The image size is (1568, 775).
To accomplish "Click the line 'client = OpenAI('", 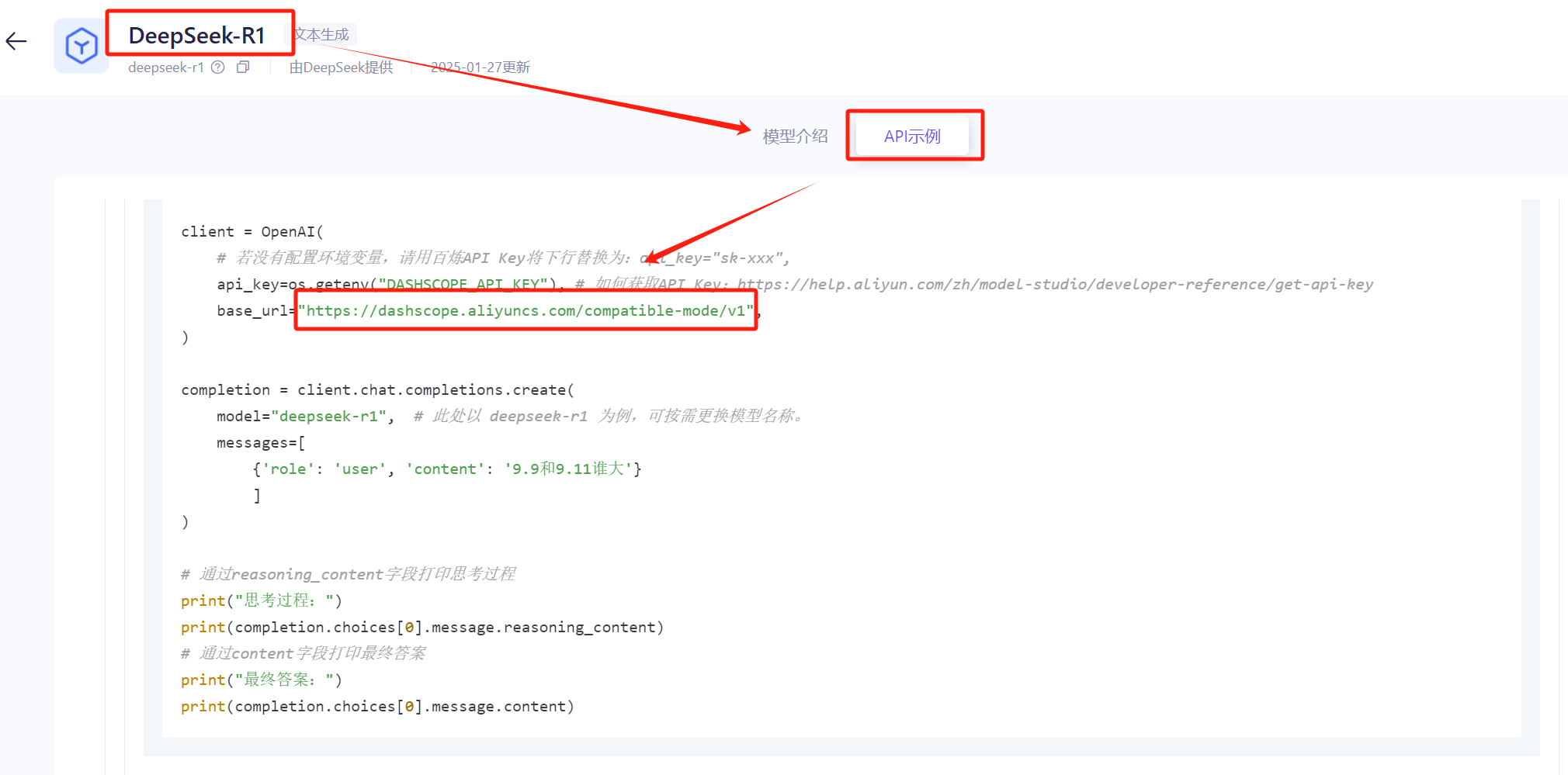I will 252,232.
